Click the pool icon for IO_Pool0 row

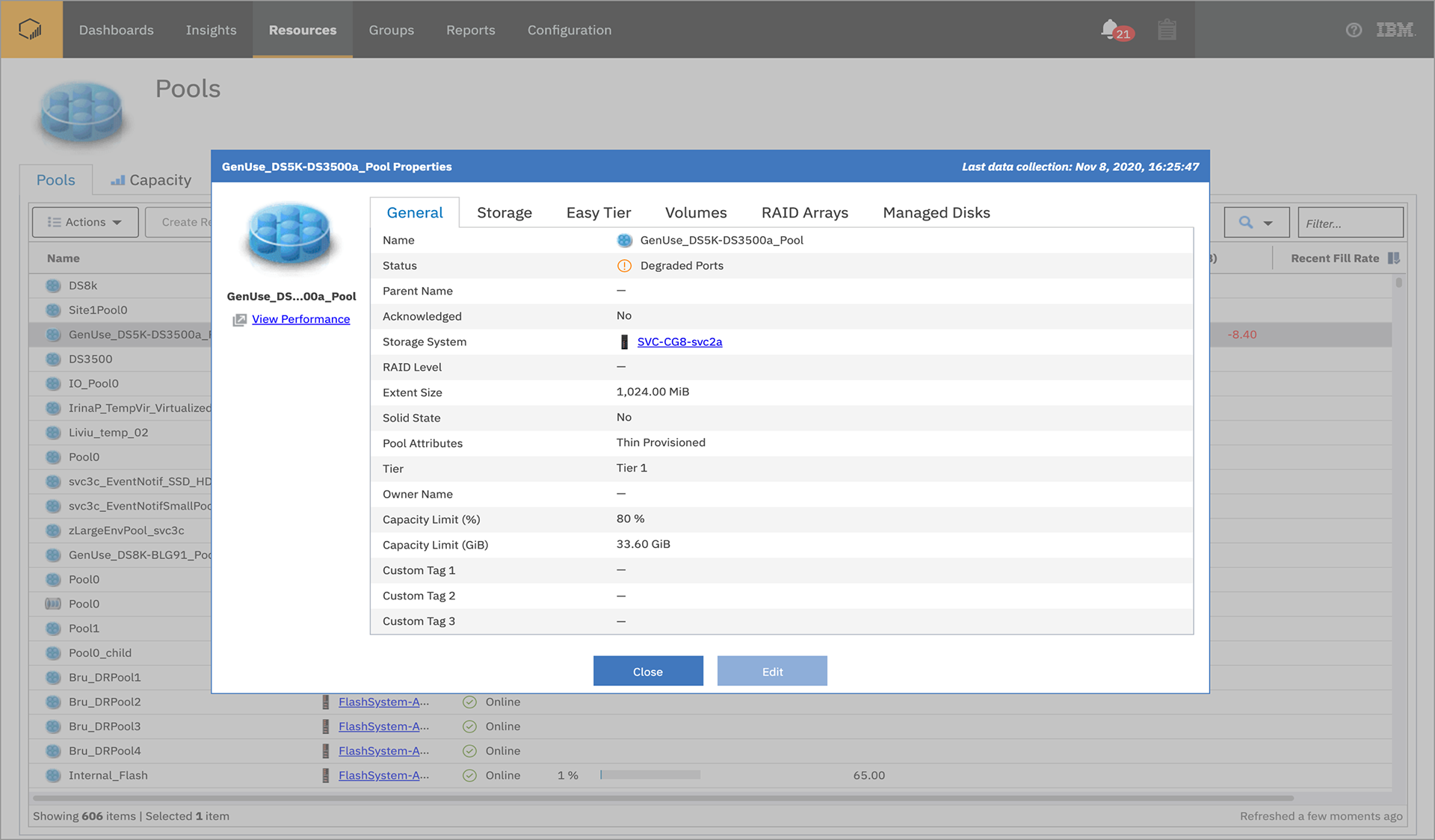pyautogui.click(x=53, y=383)
